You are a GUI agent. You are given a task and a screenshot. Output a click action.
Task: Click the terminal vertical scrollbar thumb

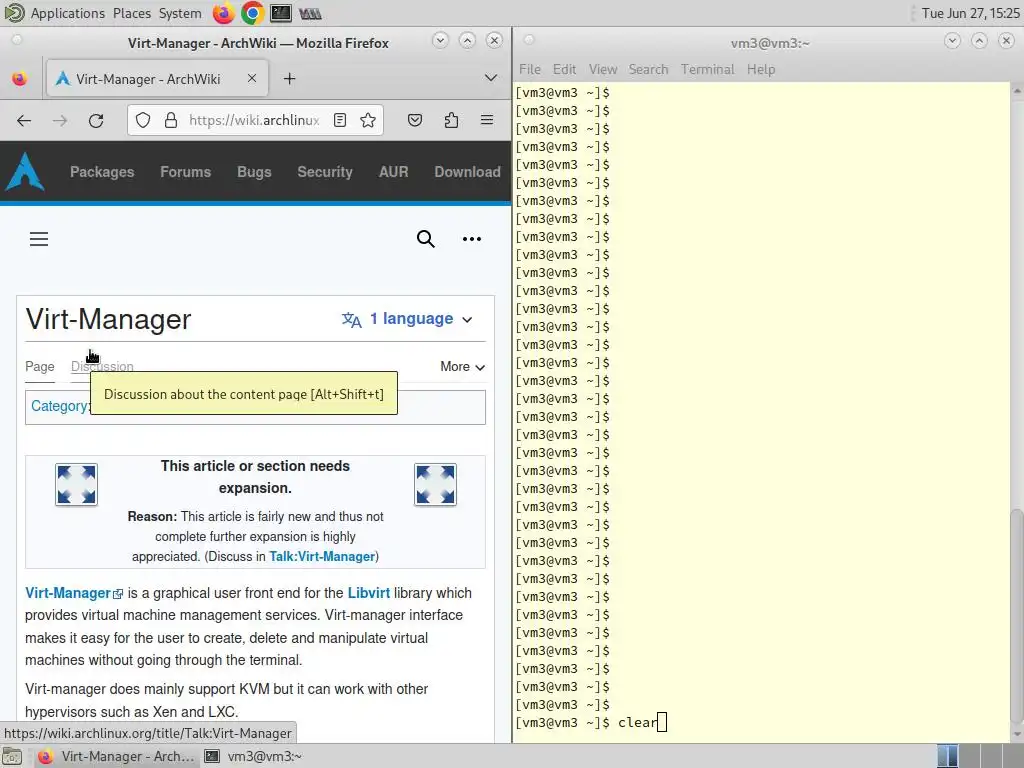click(1017, 616)
